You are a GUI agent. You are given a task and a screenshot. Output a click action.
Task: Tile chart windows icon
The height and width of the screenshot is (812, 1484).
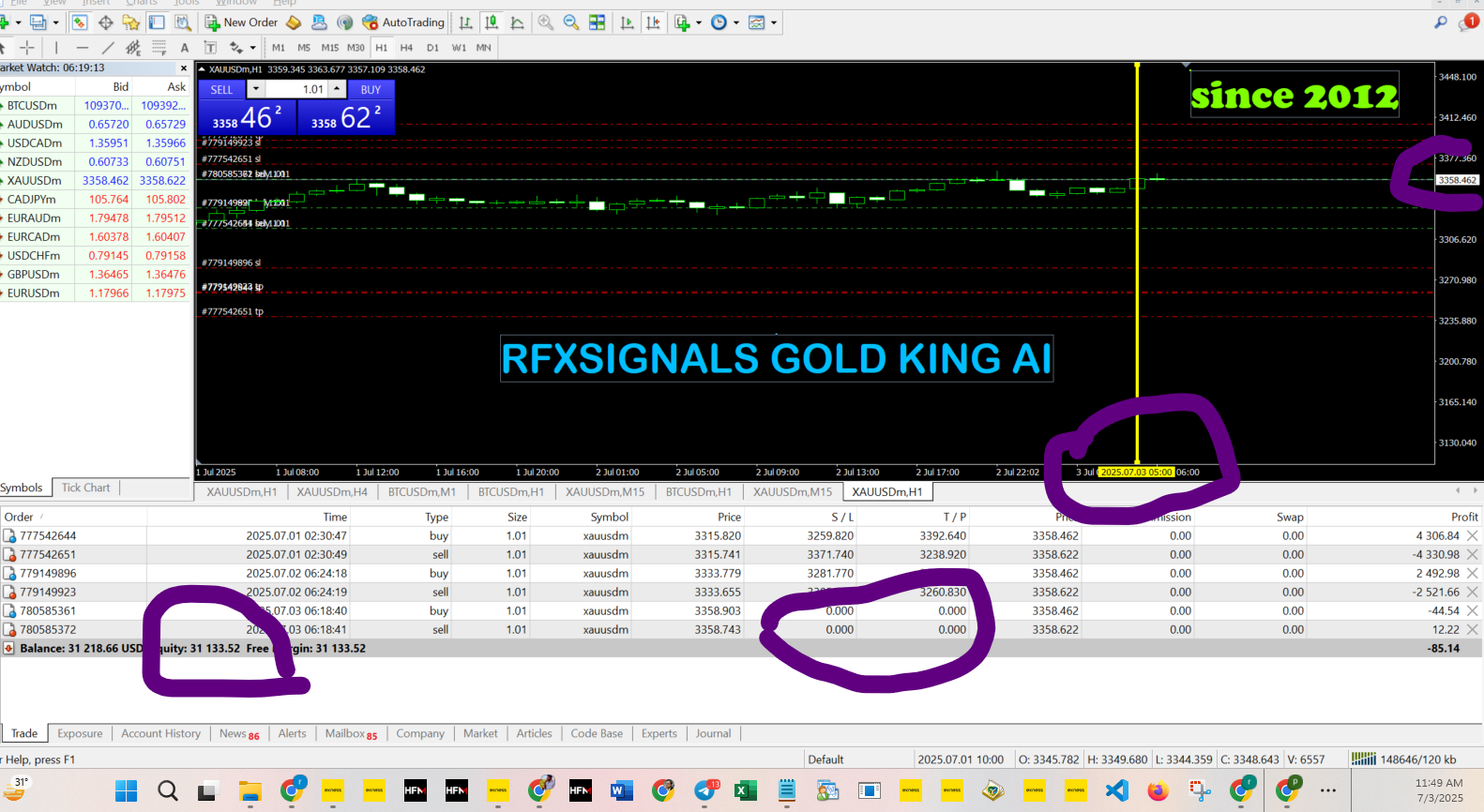point(597,23)
